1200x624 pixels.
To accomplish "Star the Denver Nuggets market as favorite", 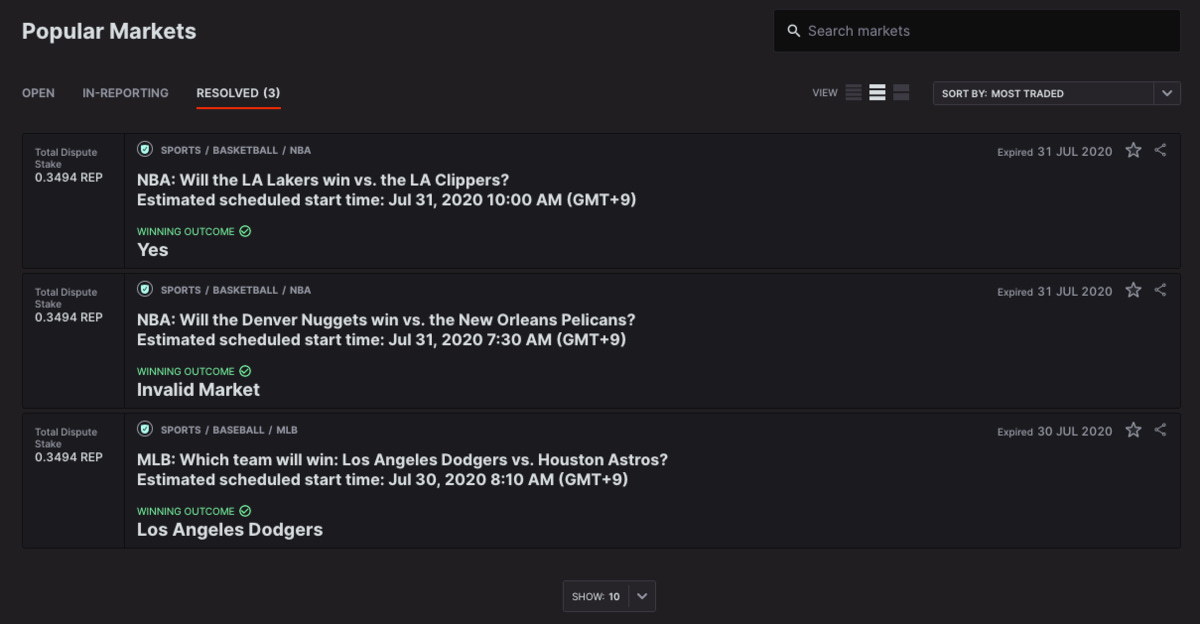I will pos(1133,290).
